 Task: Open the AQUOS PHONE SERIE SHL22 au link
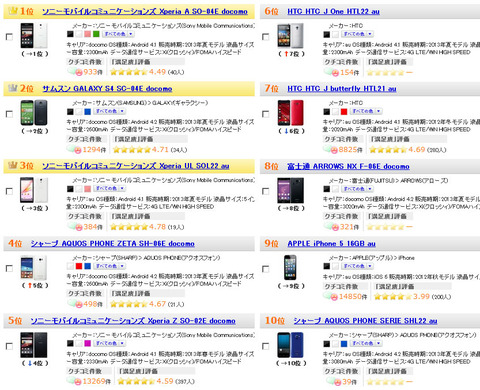coord(365,321)
